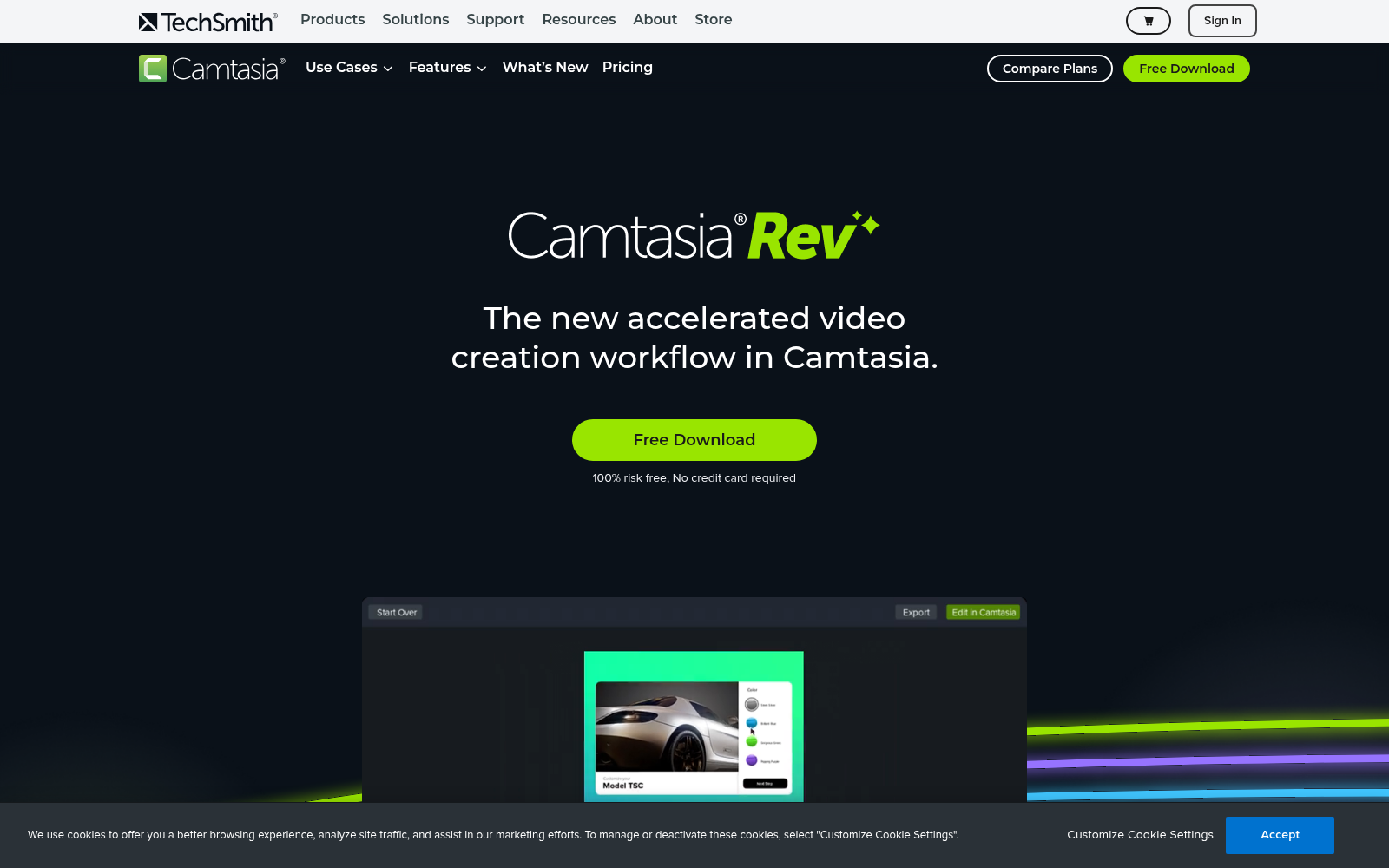Select the purple color swatch

[752, 760]
